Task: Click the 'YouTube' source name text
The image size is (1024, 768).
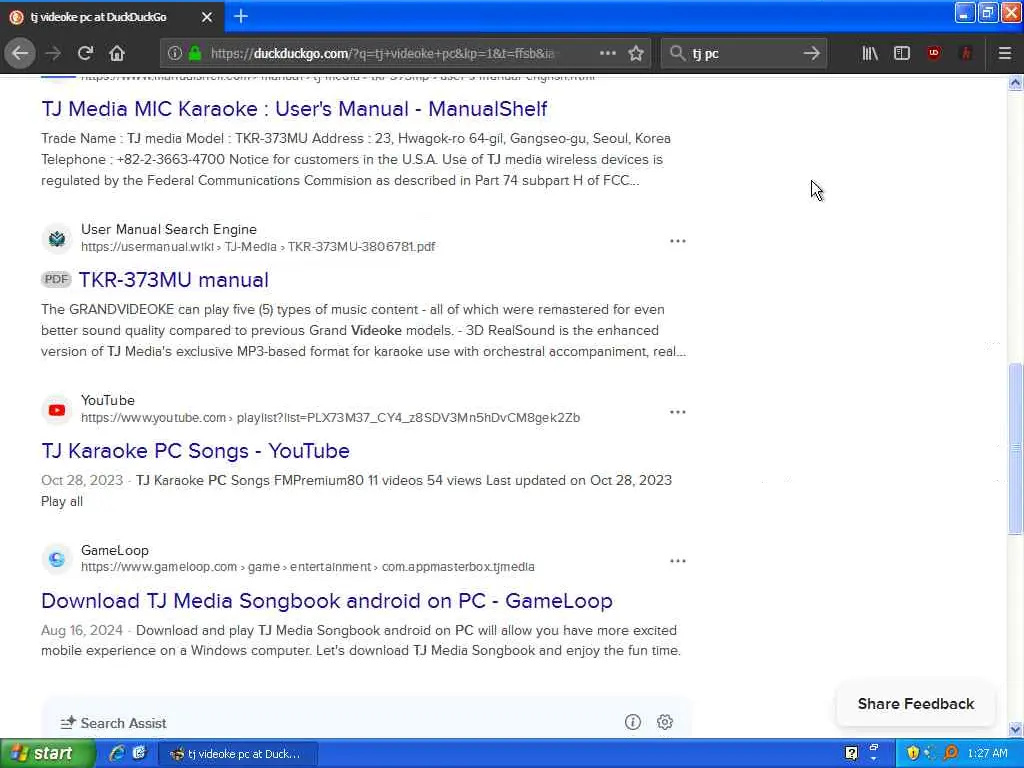Action: (108, 400)
